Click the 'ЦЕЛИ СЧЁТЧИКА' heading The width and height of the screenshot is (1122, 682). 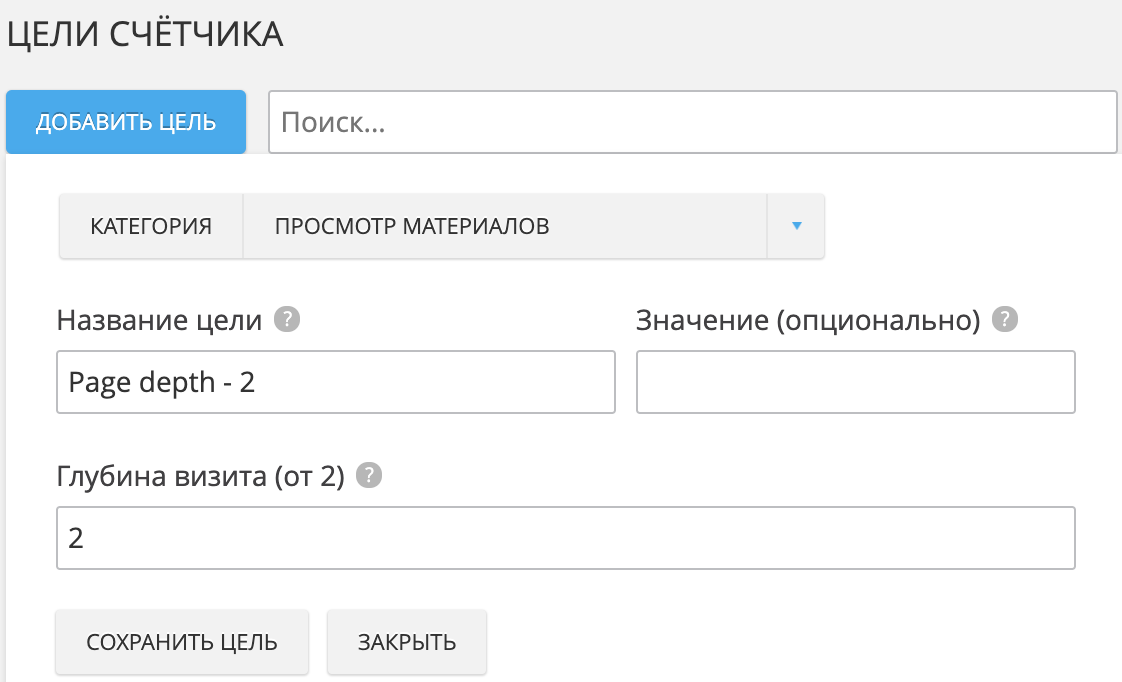pos(145,35)
